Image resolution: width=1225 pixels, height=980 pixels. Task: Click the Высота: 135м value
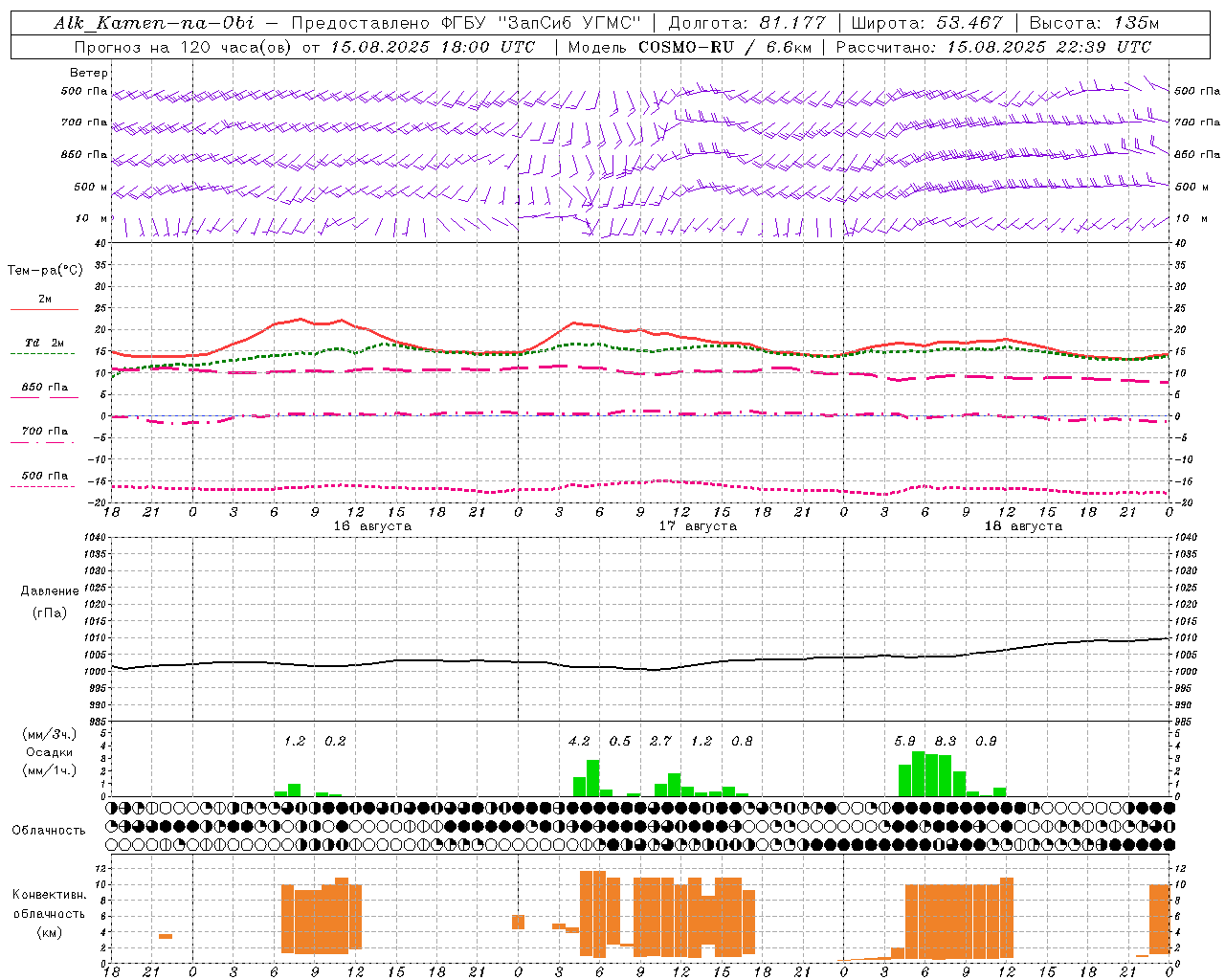coord(1094,23)
